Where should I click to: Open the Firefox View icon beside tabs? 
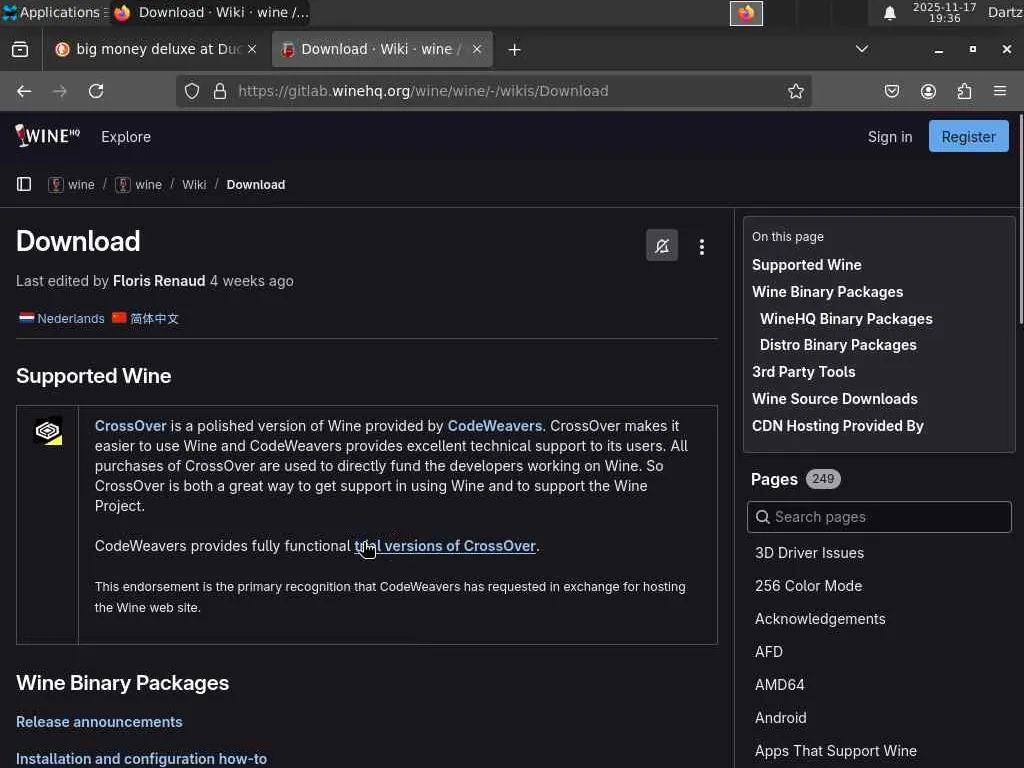pos(20,50)
